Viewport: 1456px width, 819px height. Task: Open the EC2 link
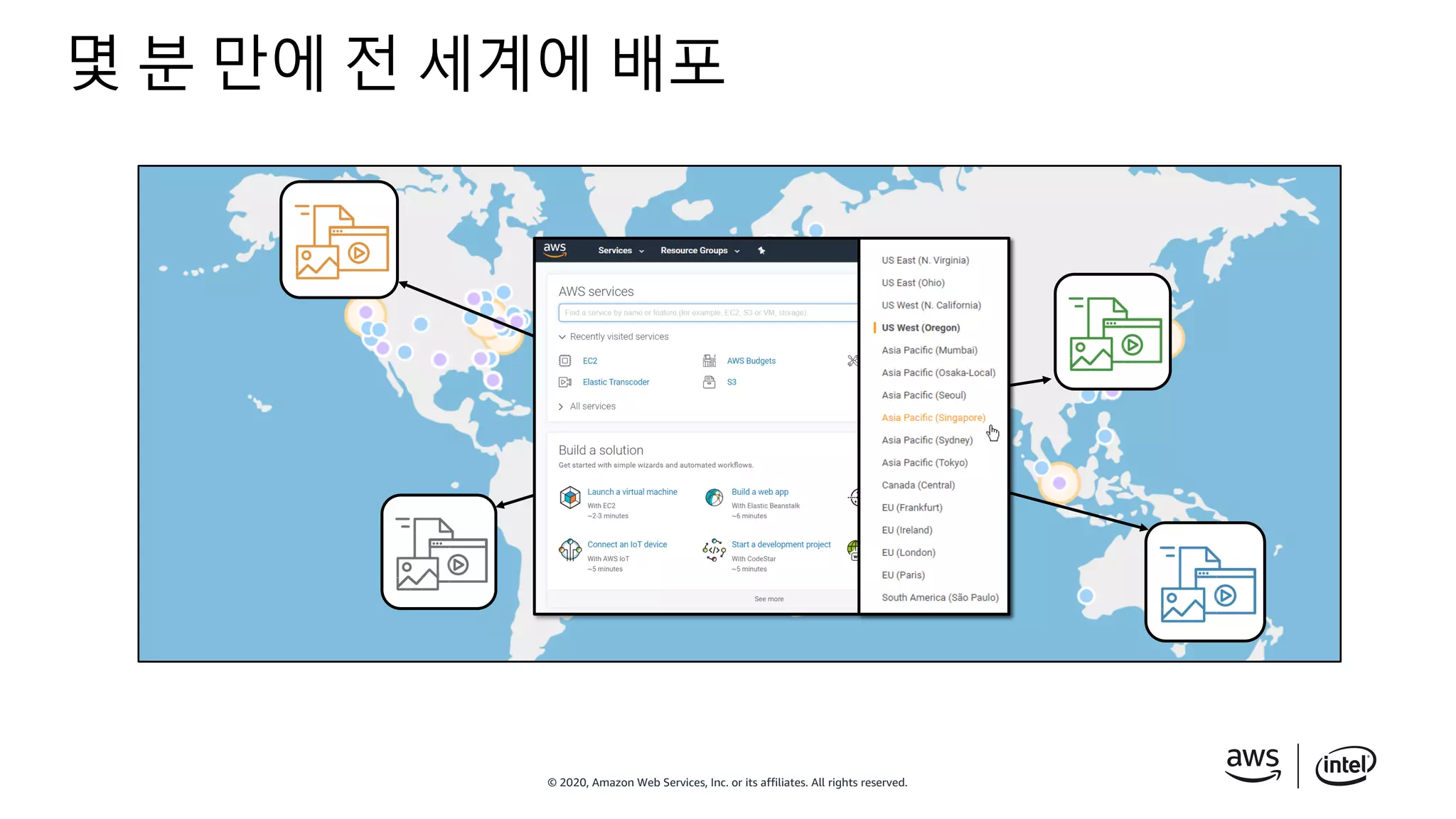coord(590,361)
